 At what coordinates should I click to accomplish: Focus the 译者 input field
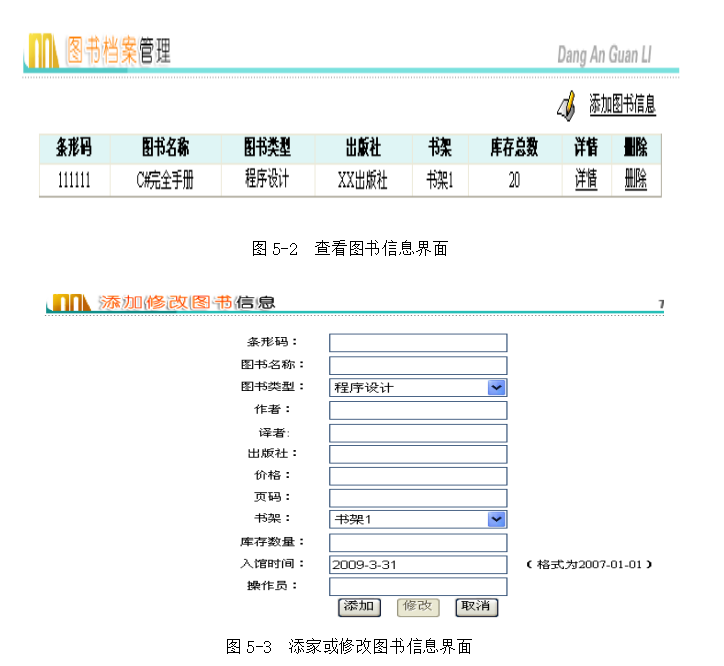[418, 433]
